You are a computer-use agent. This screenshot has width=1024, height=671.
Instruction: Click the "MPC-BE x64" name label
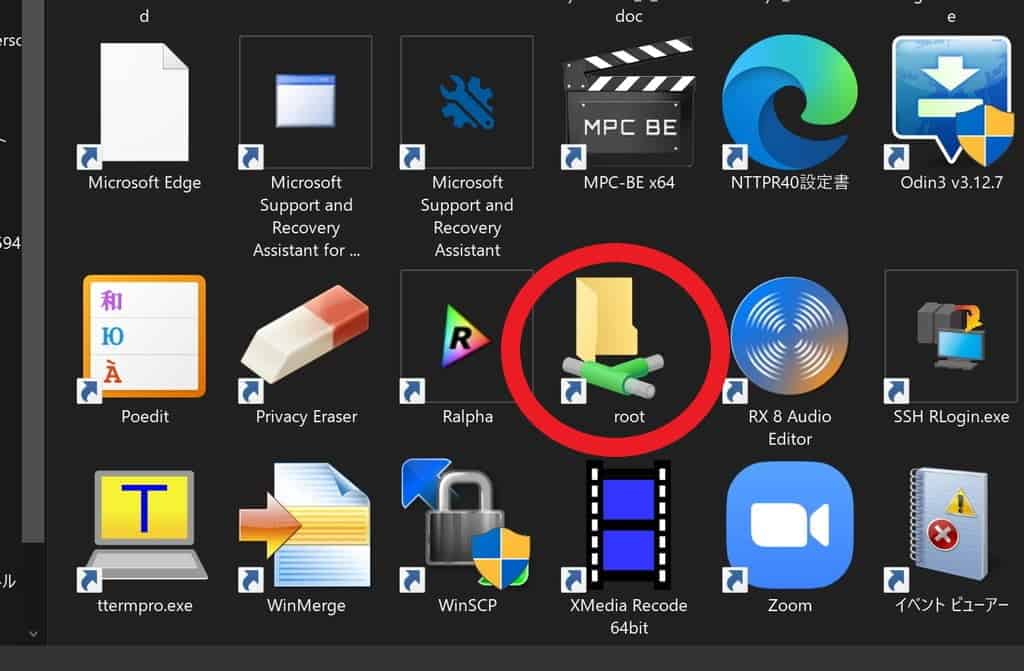[x=629, y=182]
